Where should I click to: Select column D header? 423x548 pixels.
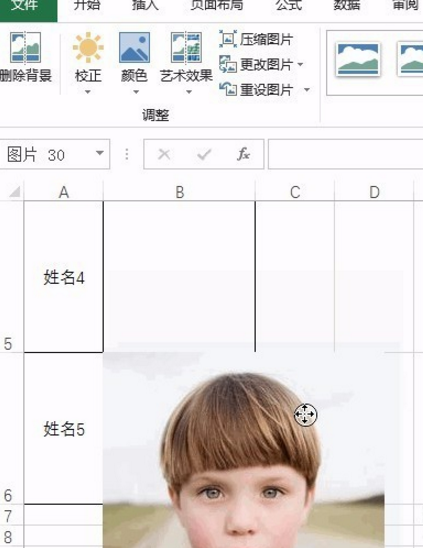pos(374,192)
